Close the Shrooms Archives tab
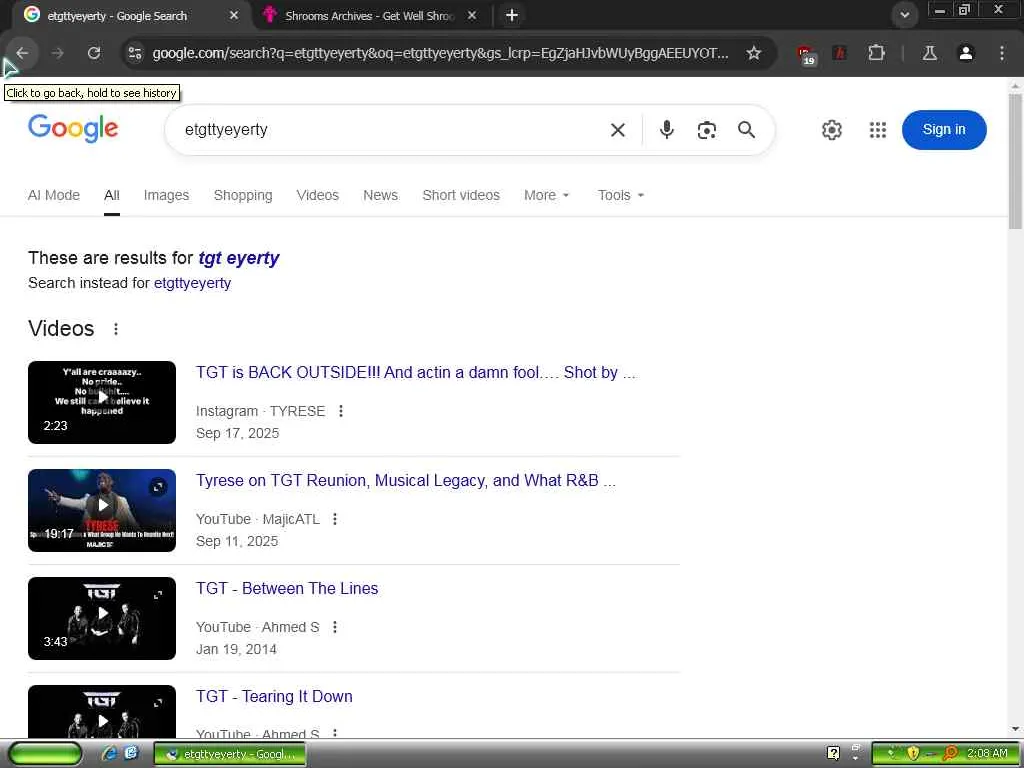 click(x=472, y=15)
